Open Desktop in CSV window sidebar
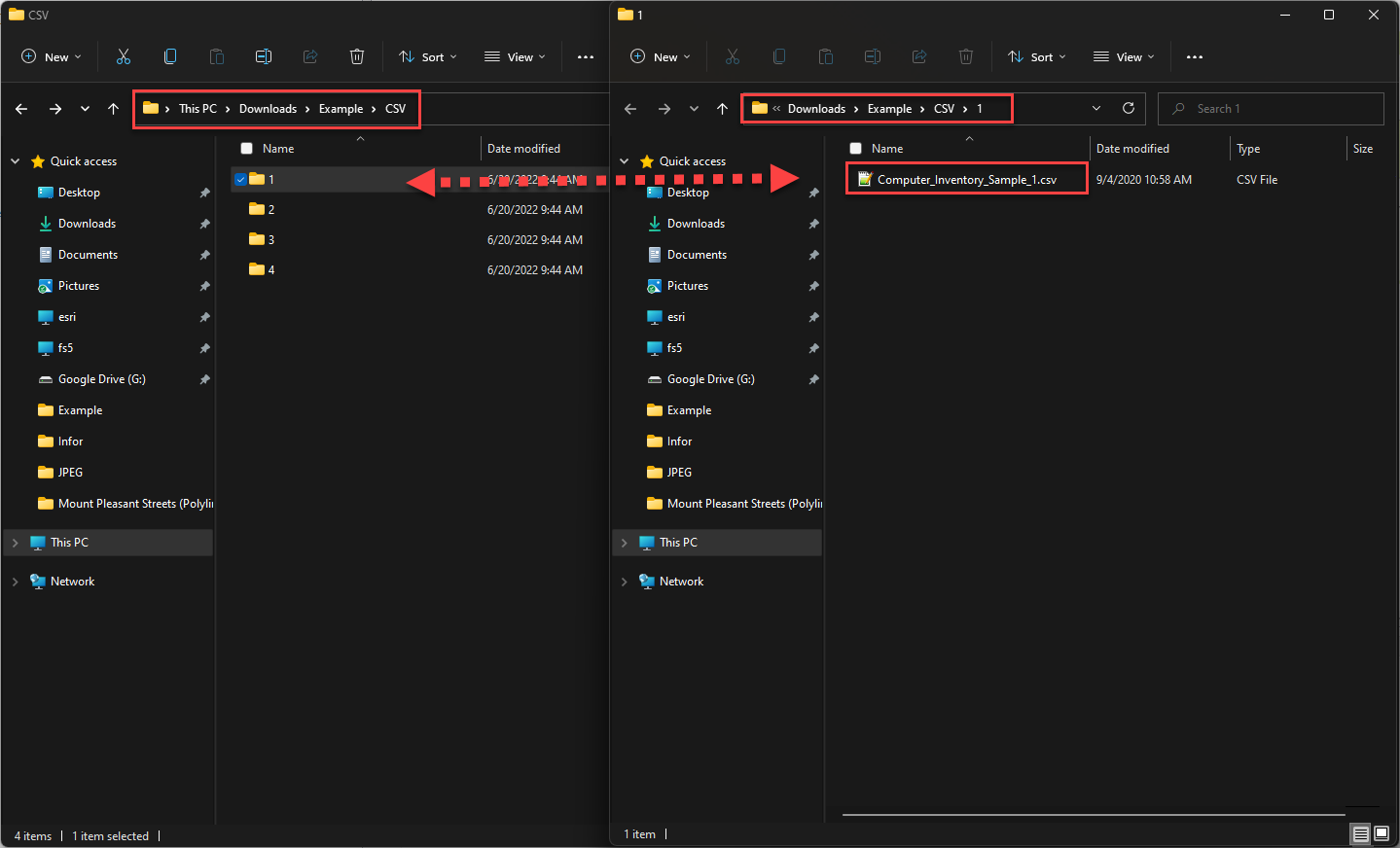 pyautogui.click(x=79, y=193)
